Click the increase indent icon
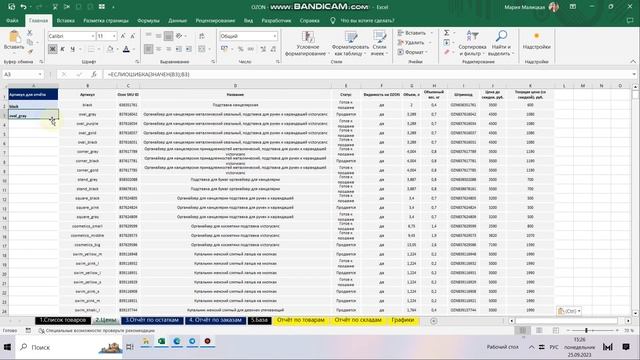 click(x=189, y=49)
